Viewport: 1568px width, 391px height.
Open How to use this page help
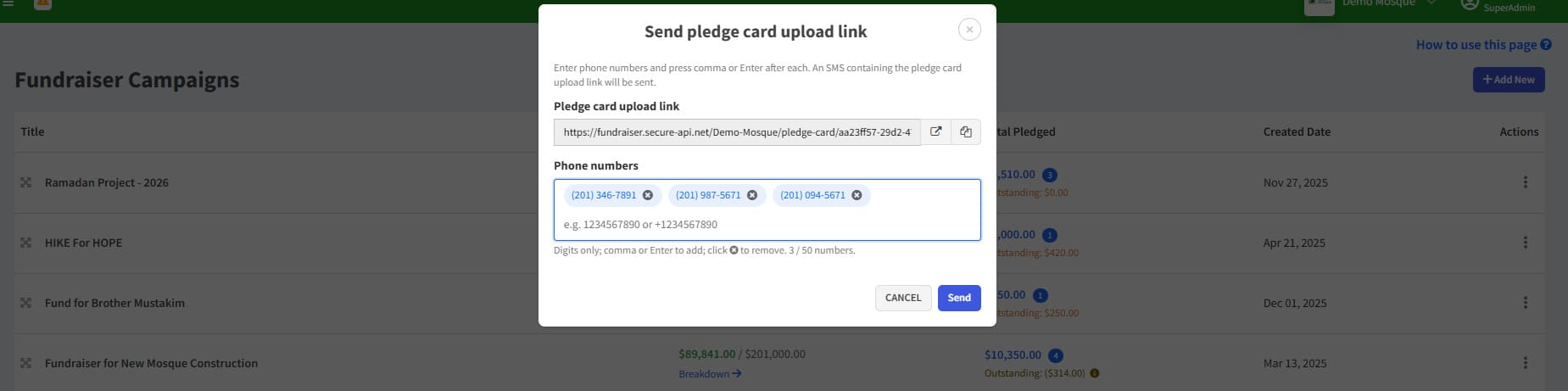pyautogui.click(x=1483, y=45)
